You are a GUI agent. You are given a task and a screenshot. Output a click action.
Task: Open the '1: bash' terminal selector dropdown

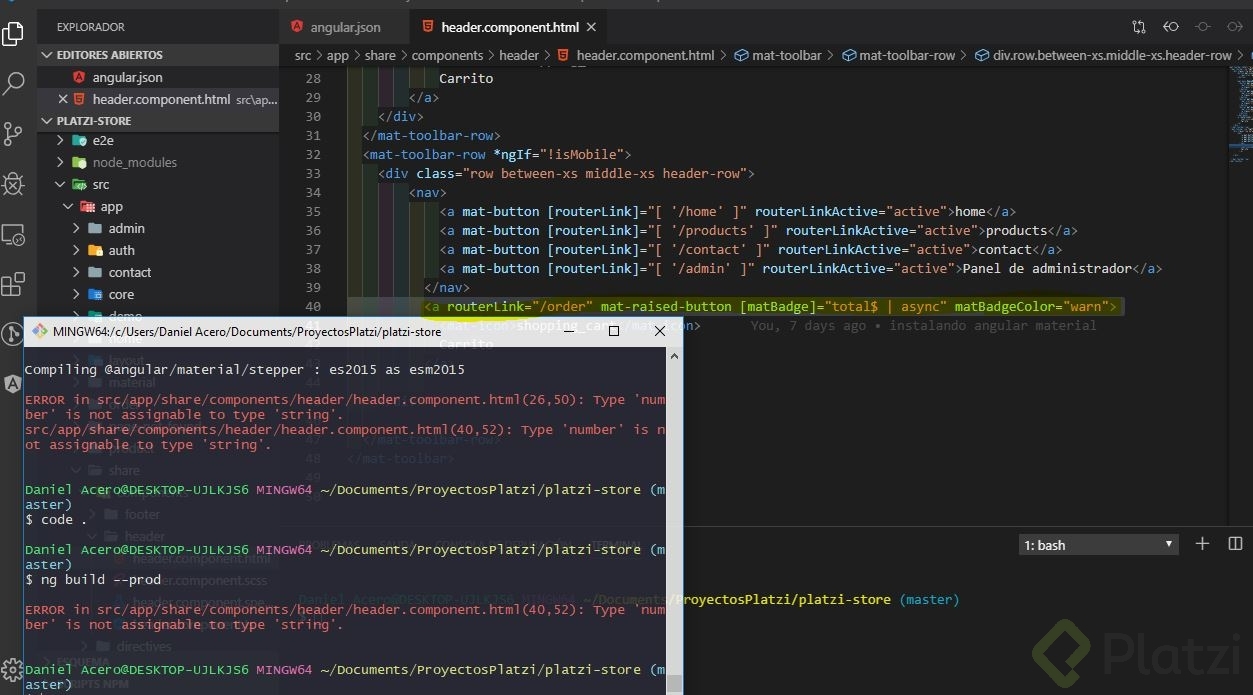[x=1098, y=544]
